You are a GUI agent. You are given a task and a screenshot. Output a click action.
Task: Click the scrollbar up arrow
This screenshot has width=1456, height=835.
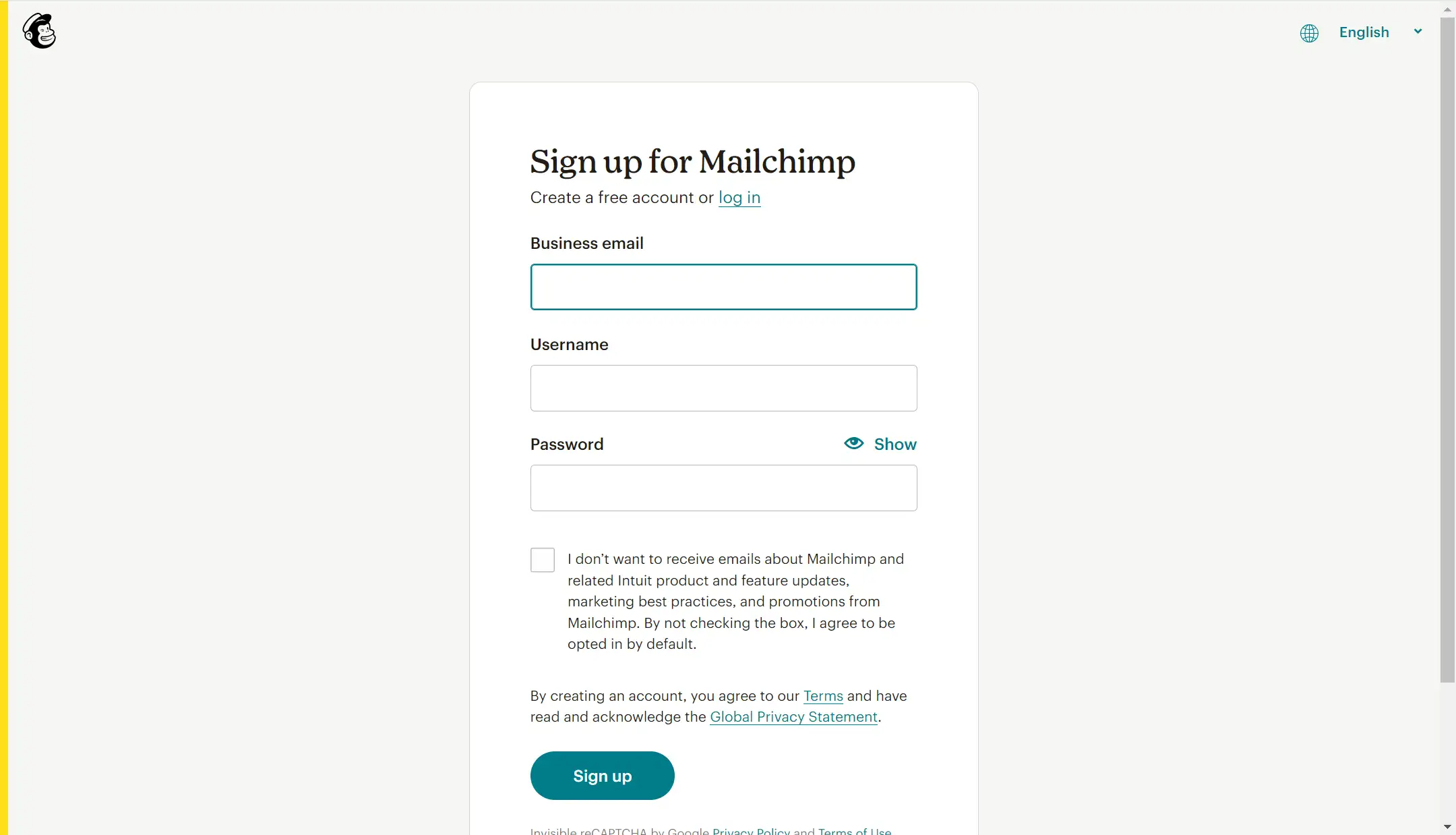coord(1447,9)
